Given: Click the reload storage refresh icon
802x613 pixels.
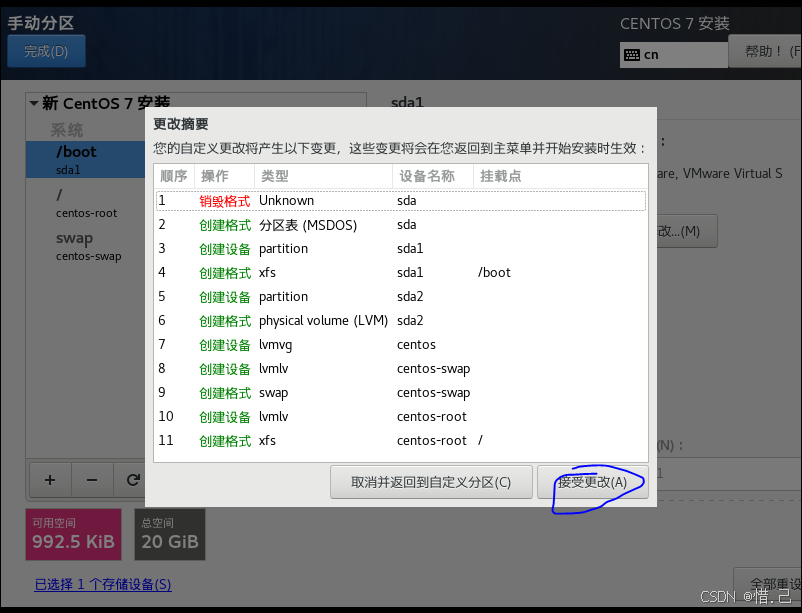Looking at the screenshot, I should pyautogui.click(x=133, y=480).
